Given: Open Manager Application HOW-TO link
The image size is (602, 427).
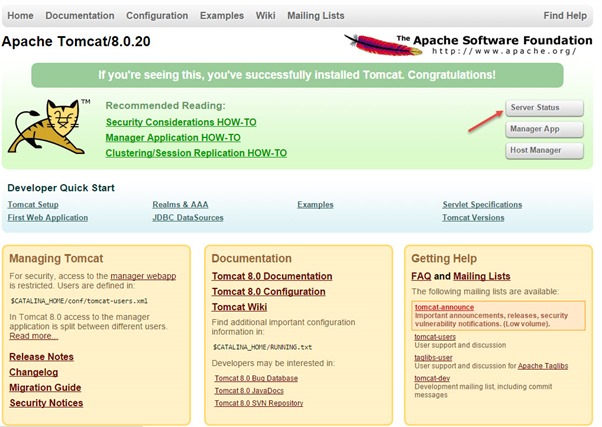Looking at the screenshot, I should (173, 137).
